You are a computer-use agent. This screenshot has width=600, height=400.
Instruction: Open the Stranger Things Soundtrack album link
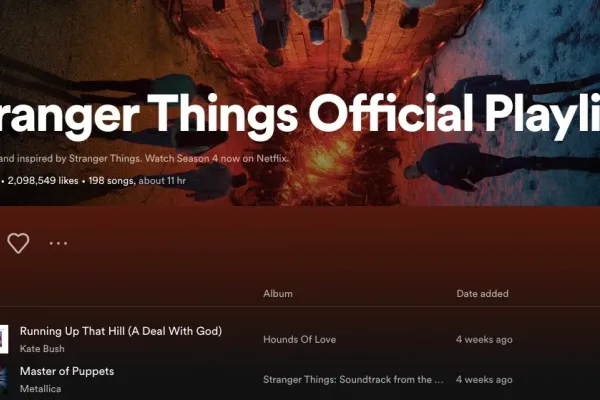tap(353, 380)
